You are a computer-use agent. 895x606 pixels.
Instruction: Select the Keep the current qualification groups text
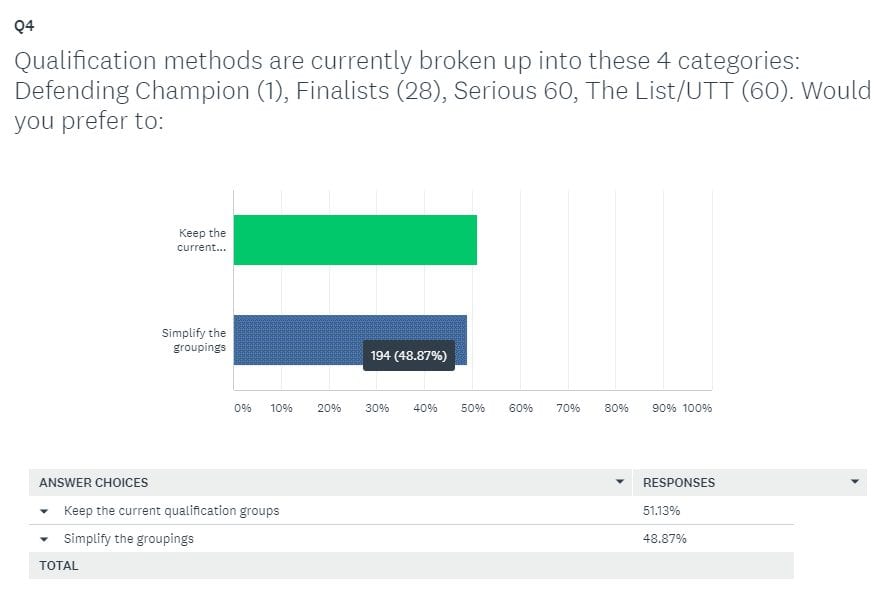coord(171,511)
